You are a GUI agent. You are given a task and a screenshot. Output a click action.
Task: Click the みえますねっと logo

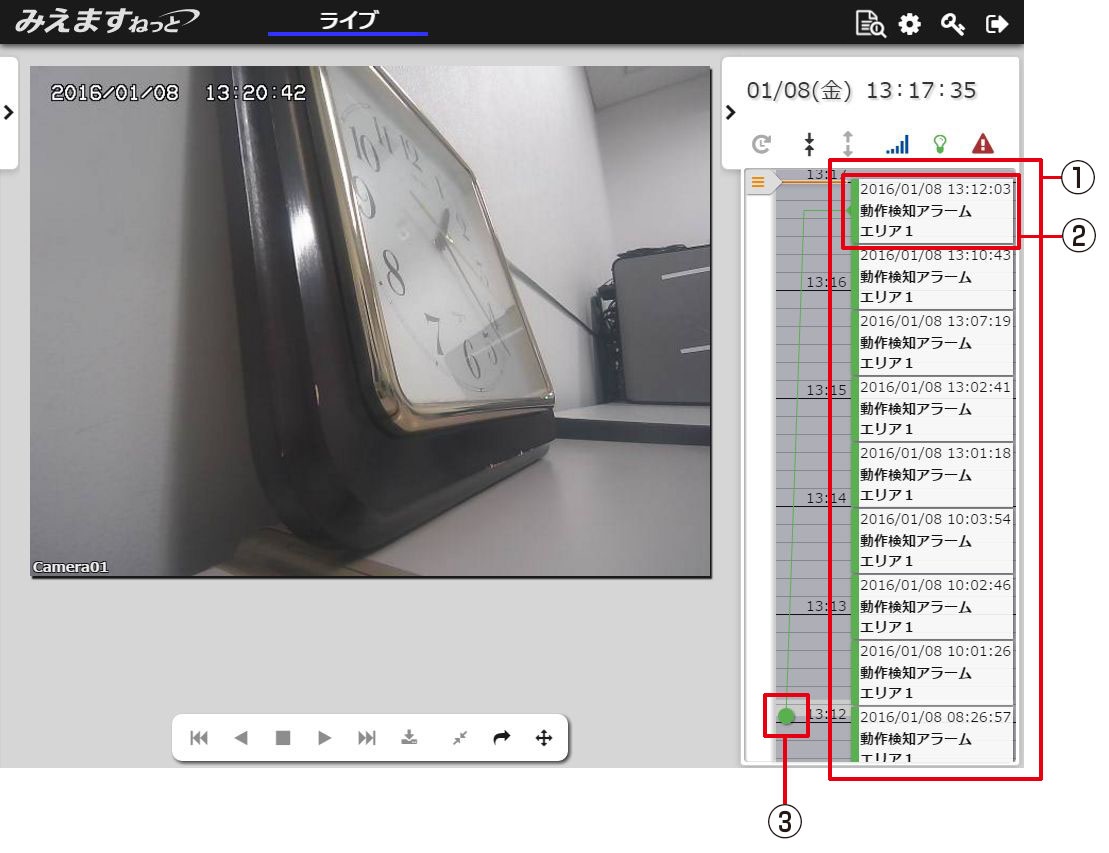pyautogui.click(x=106, y=21)
